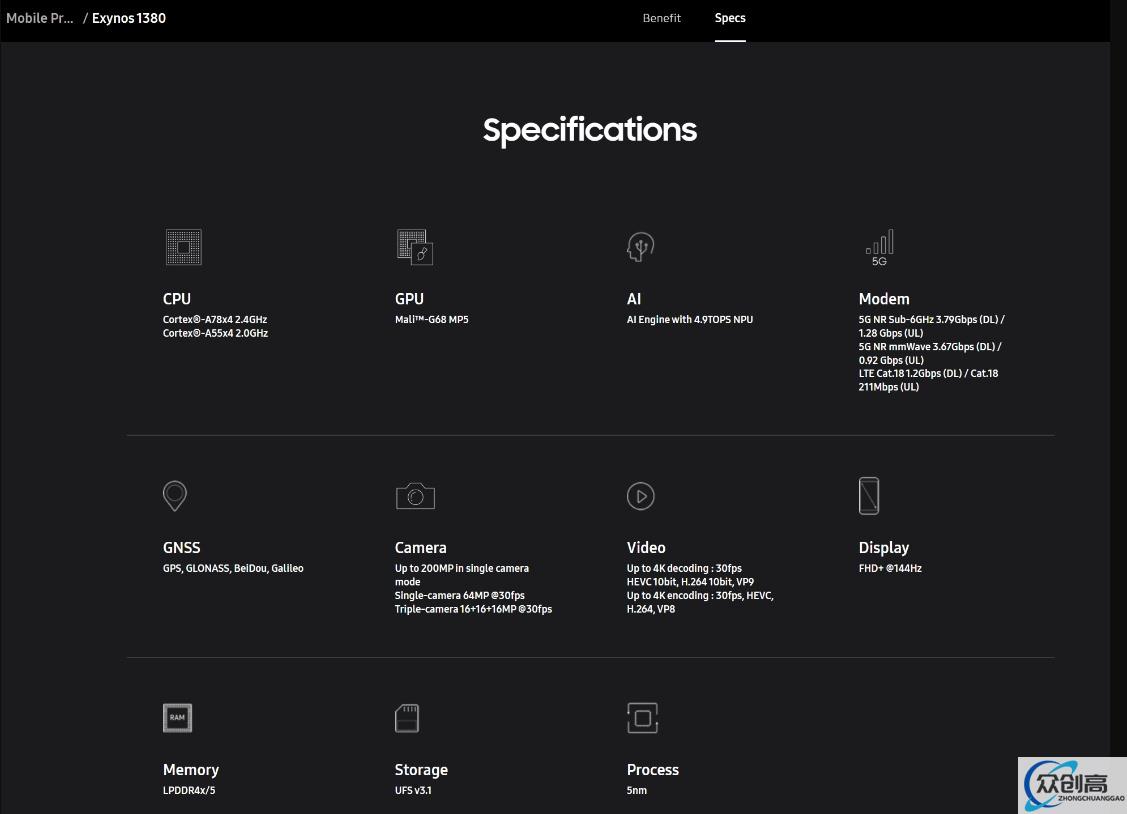Open the Mobile Pr... breadcrumb link
This screenshot has width=1127, height=814.
click(40, 18)
